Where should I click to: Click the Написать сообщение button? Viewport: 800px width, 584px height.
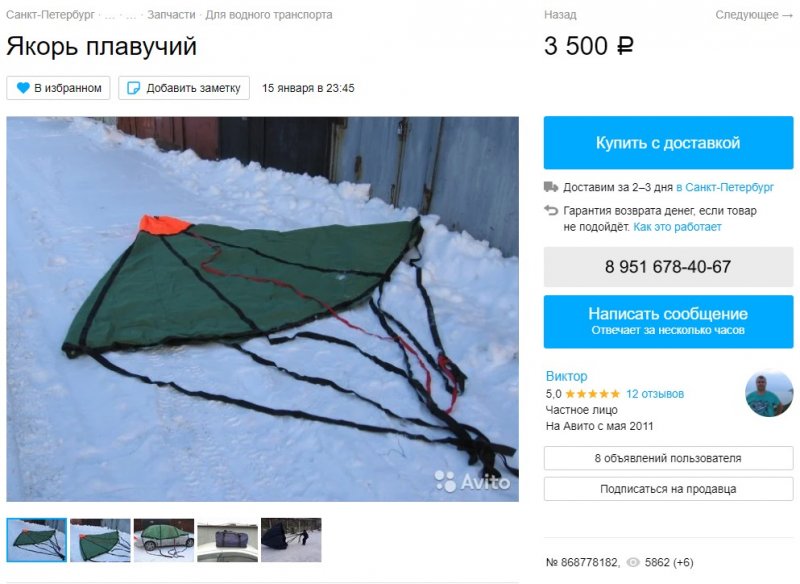point(668,321)
